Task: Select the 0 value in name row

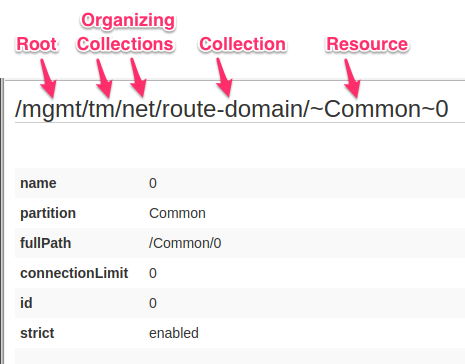Action: pos(153,183)
